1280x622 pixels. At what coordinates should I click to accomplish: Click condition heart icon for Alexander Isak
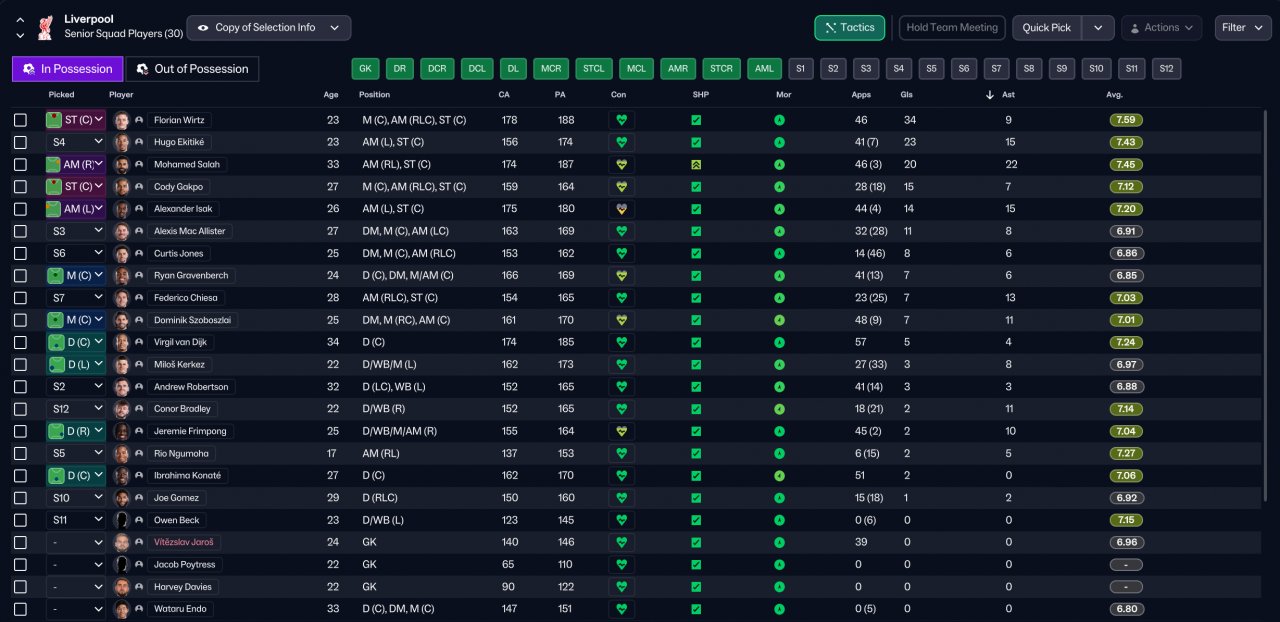(x=621, y=209)
